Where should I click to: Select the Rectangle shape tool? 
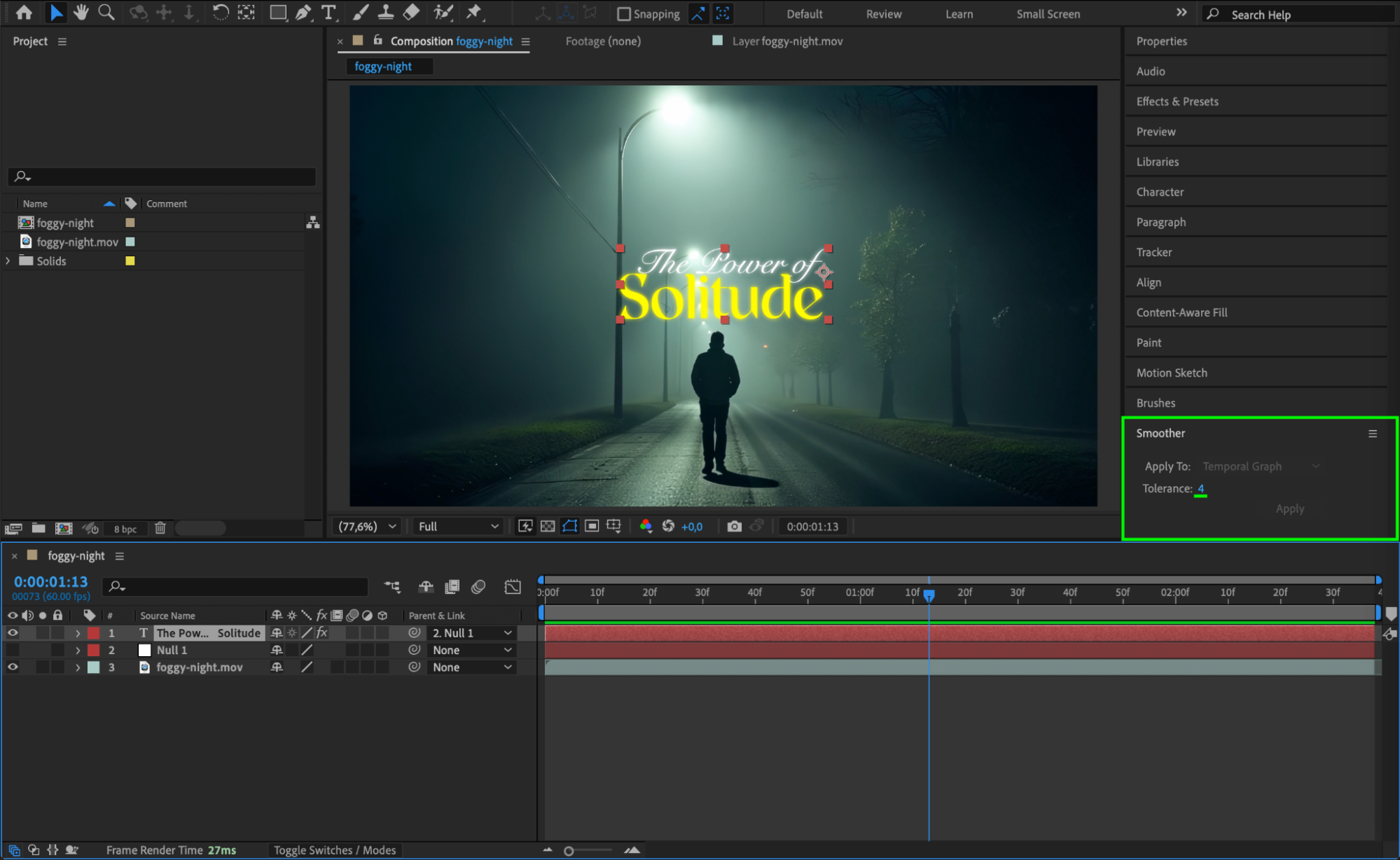click(278, 12)
